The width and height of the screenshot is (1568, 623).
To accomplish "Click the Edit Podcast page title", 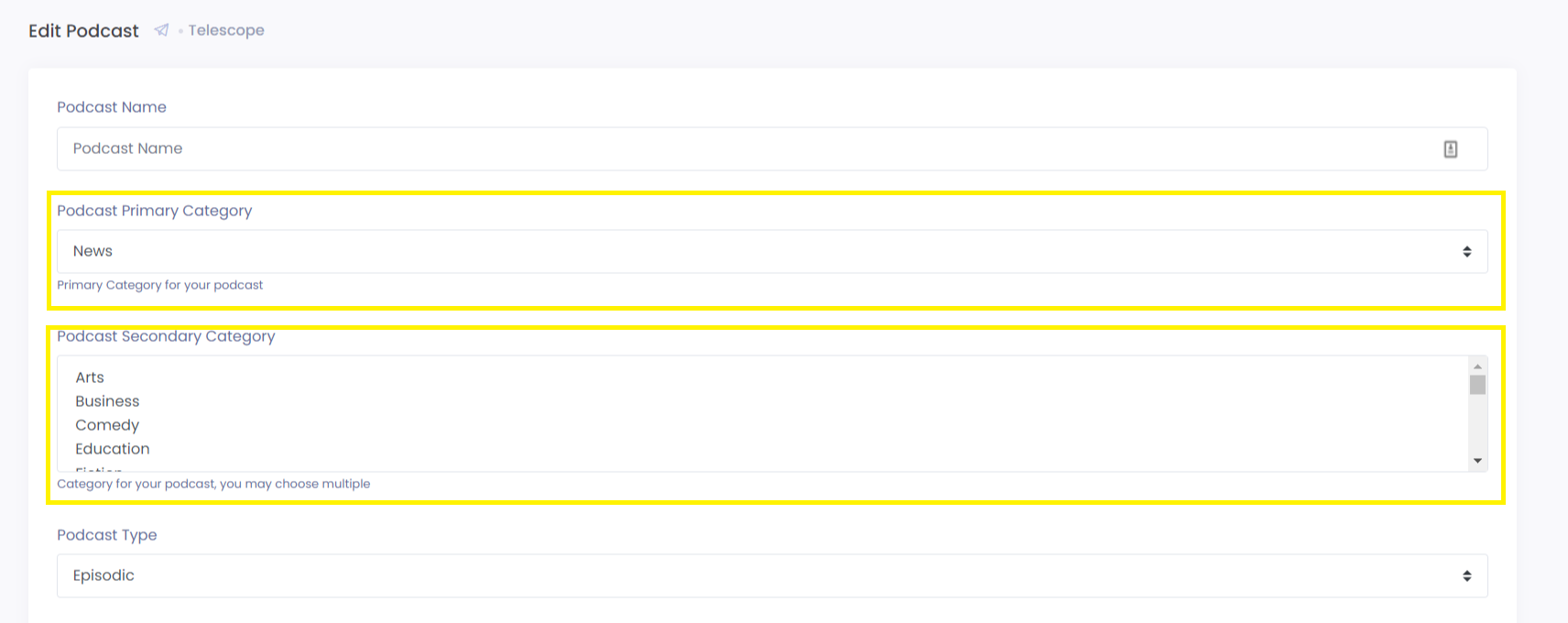I will pos(83,31).
